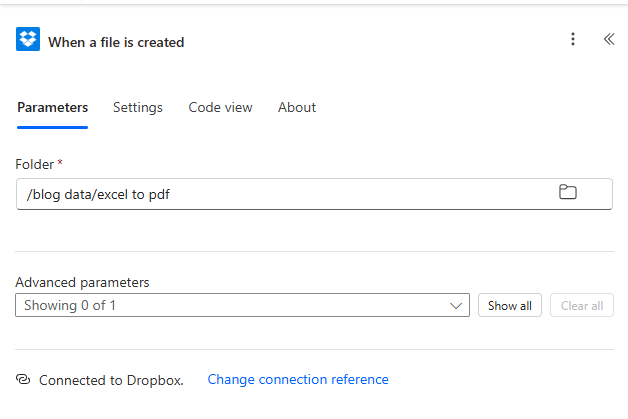
Task: Go to the About tab
Action: point(297,108)
